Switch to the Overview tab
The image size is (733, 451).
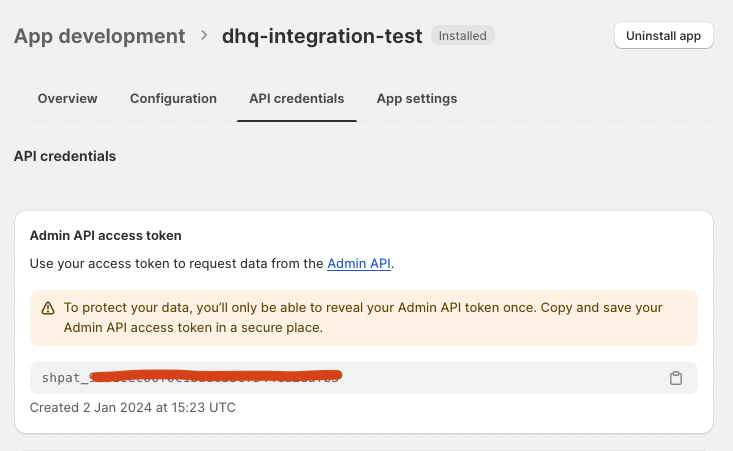click(67, 99)
